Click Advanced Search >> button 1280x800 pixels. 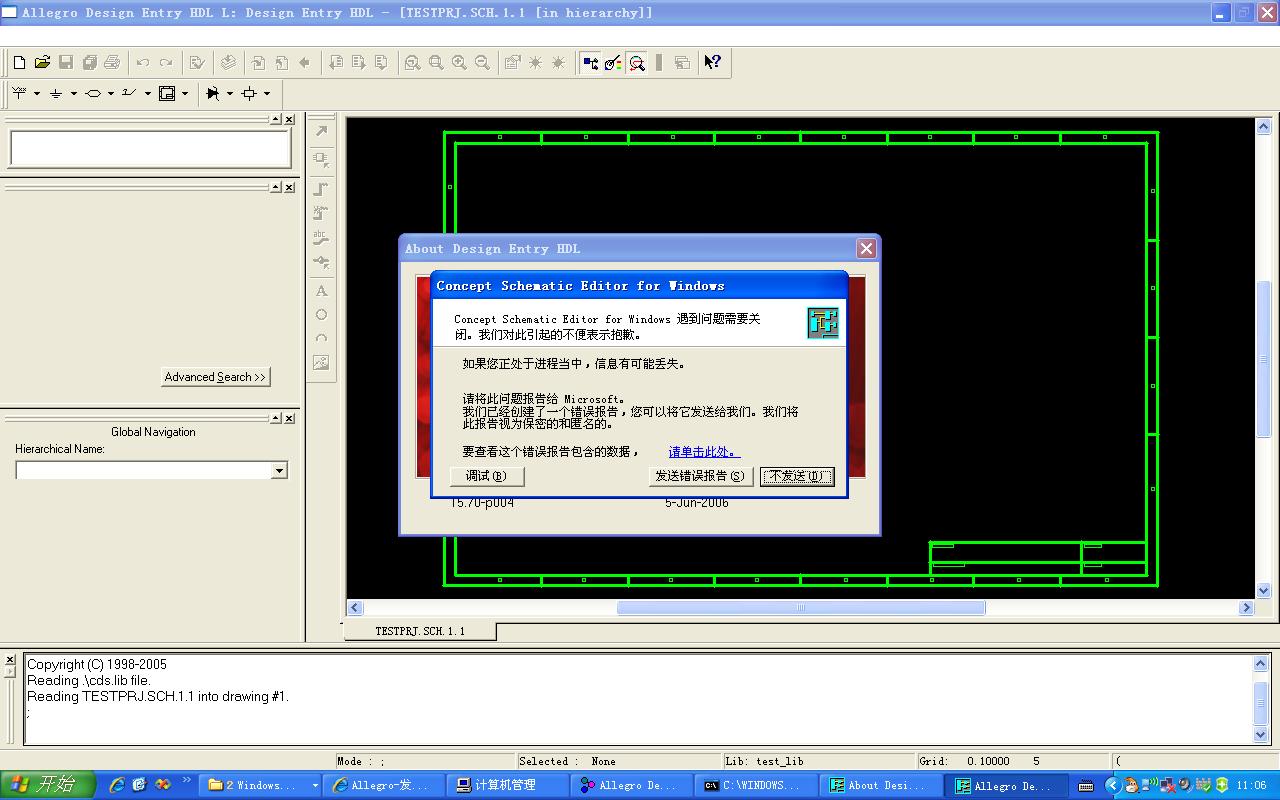coord(215,377)
